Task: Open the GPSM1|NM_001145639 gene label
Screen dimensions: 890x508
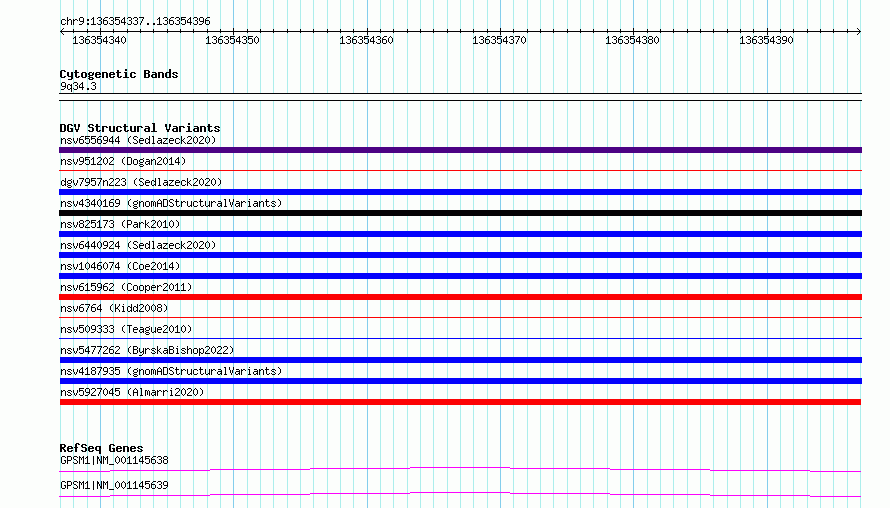Action: click(114, 485)
